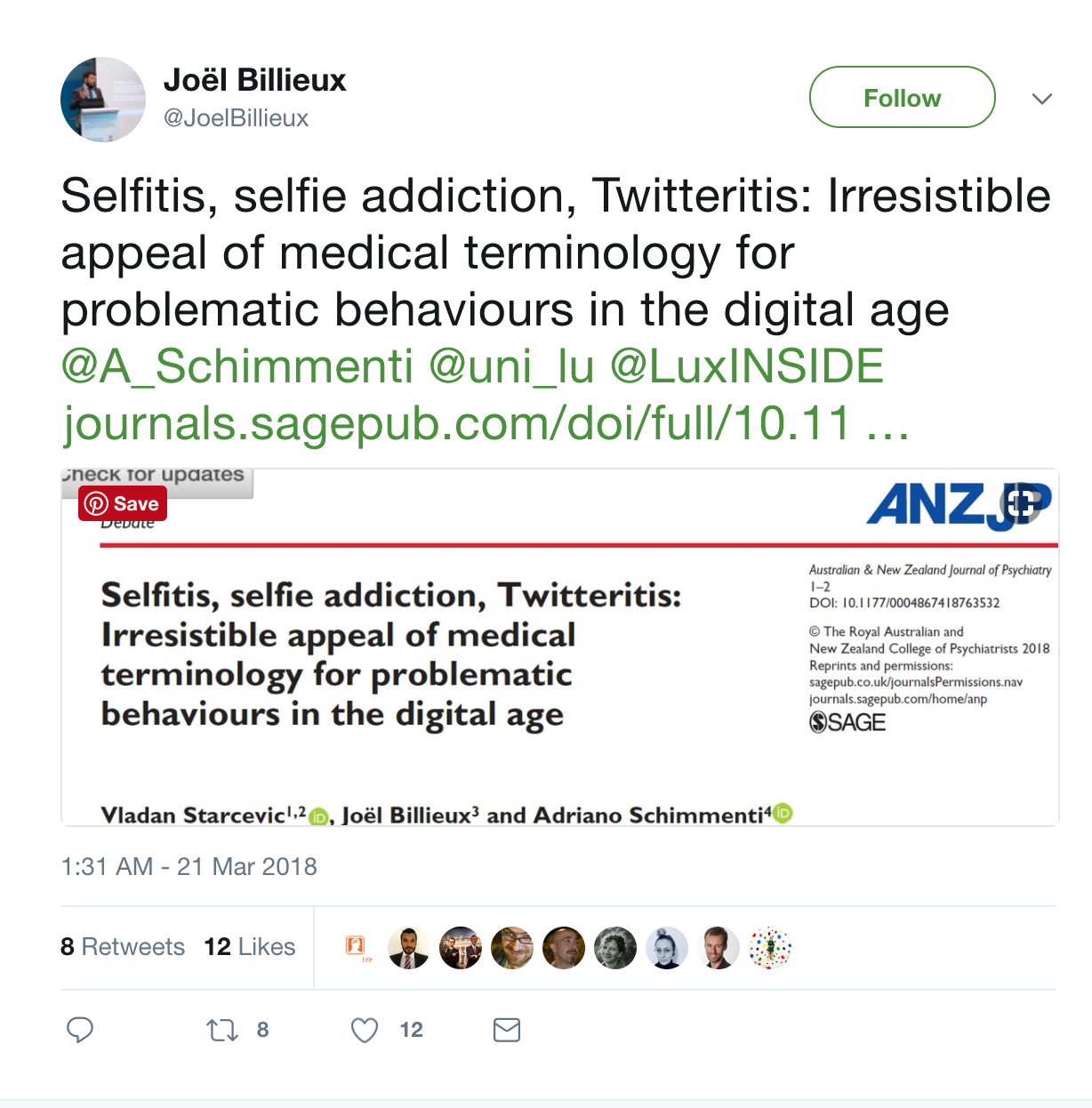View the 12 Likes list

click(250, 946)
